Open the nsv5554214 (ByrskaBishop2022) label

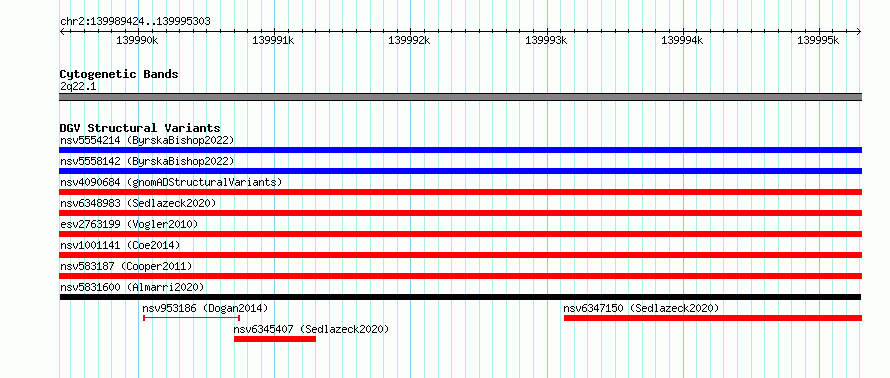(147, 140)
